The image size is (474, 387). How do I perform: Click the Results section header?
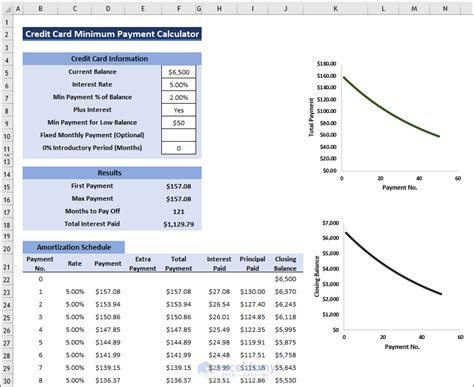click(112, 173)
